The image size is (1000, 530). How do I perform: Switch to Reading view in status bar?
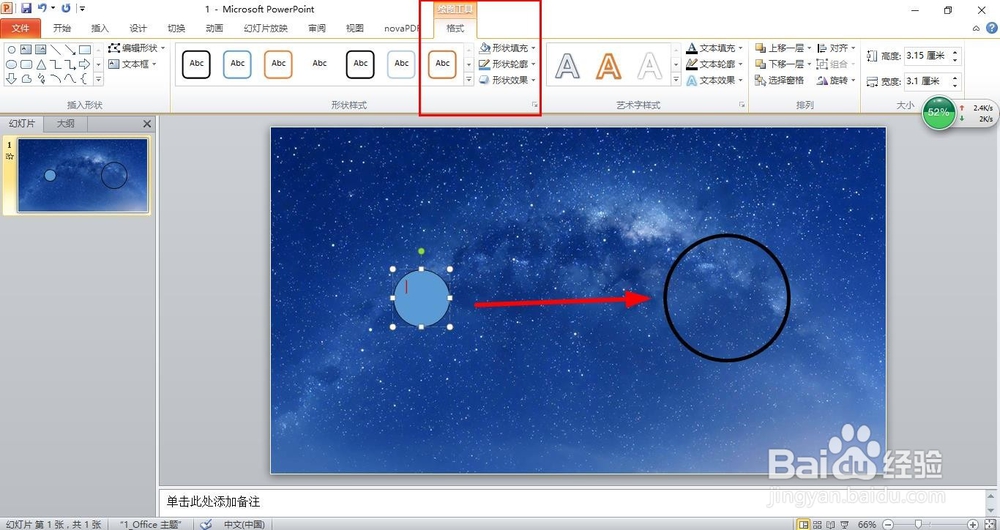pos(831,524)
